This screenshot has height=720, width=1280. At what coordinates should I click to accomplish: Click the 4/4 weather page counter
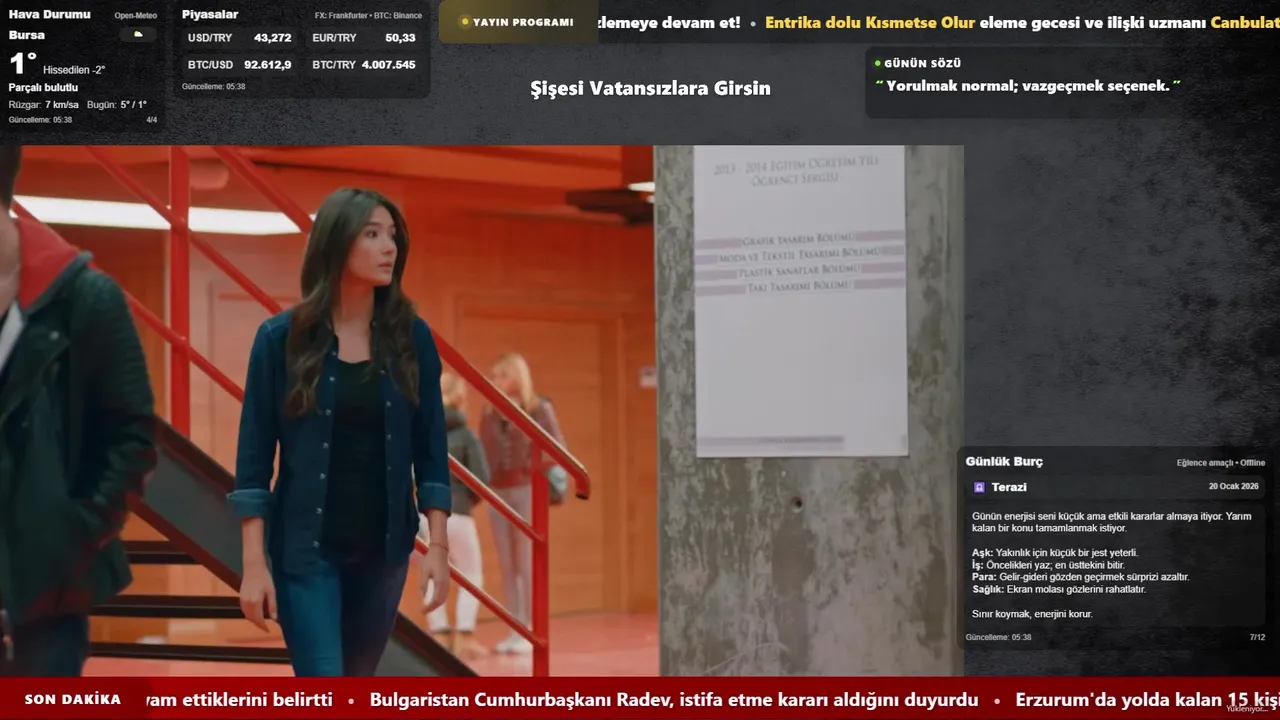point(152,120)
